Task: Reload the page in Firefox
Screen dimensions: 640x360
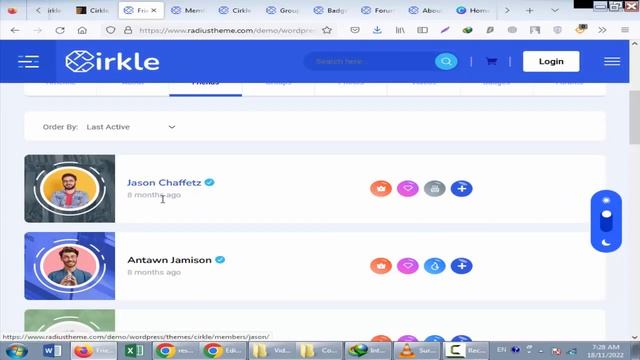Action: 60,30
